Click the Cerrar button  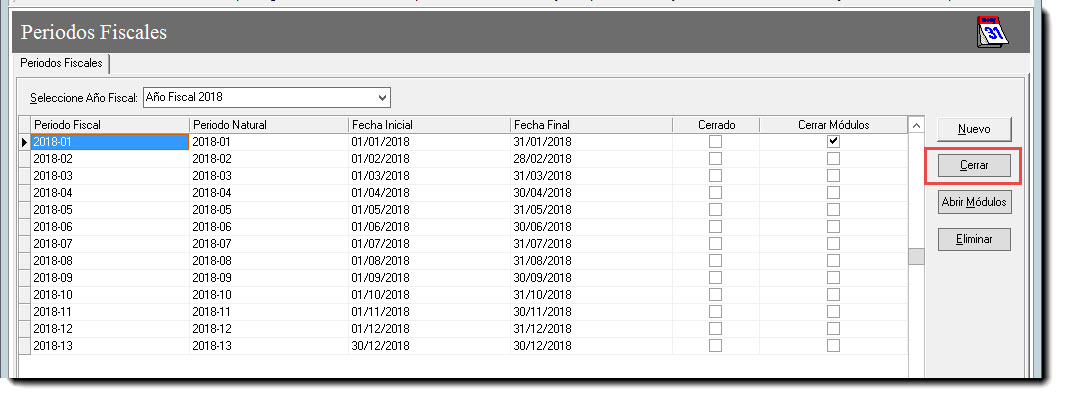(974, 165)
